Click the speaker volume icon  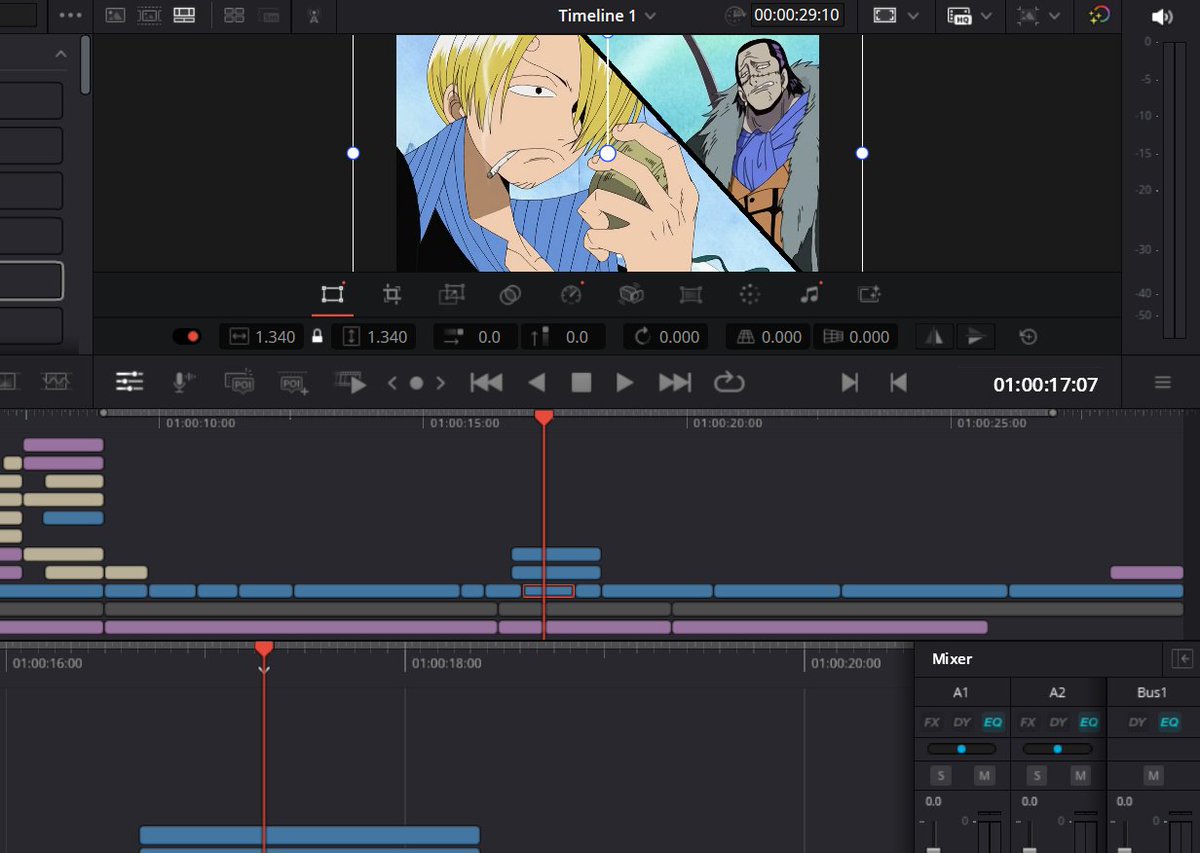click(1161, 16)
